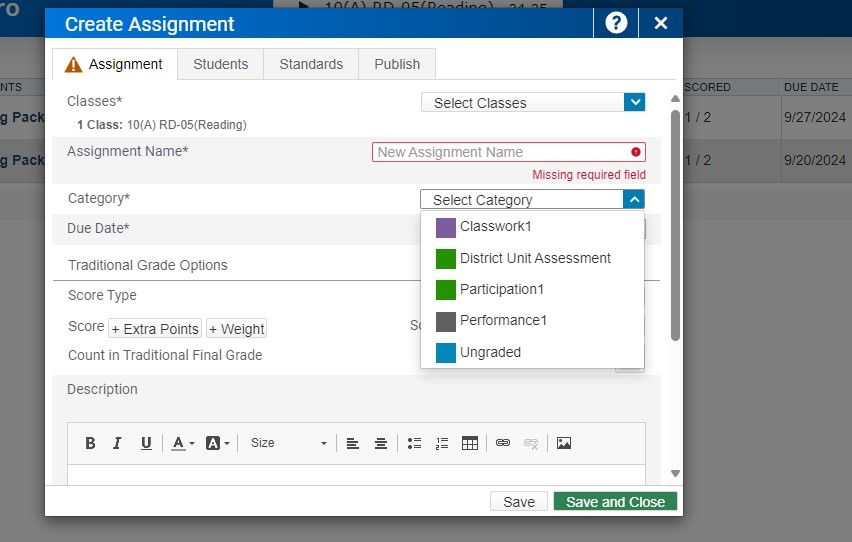Choose District Unit Assessment category

pos(534,258)
